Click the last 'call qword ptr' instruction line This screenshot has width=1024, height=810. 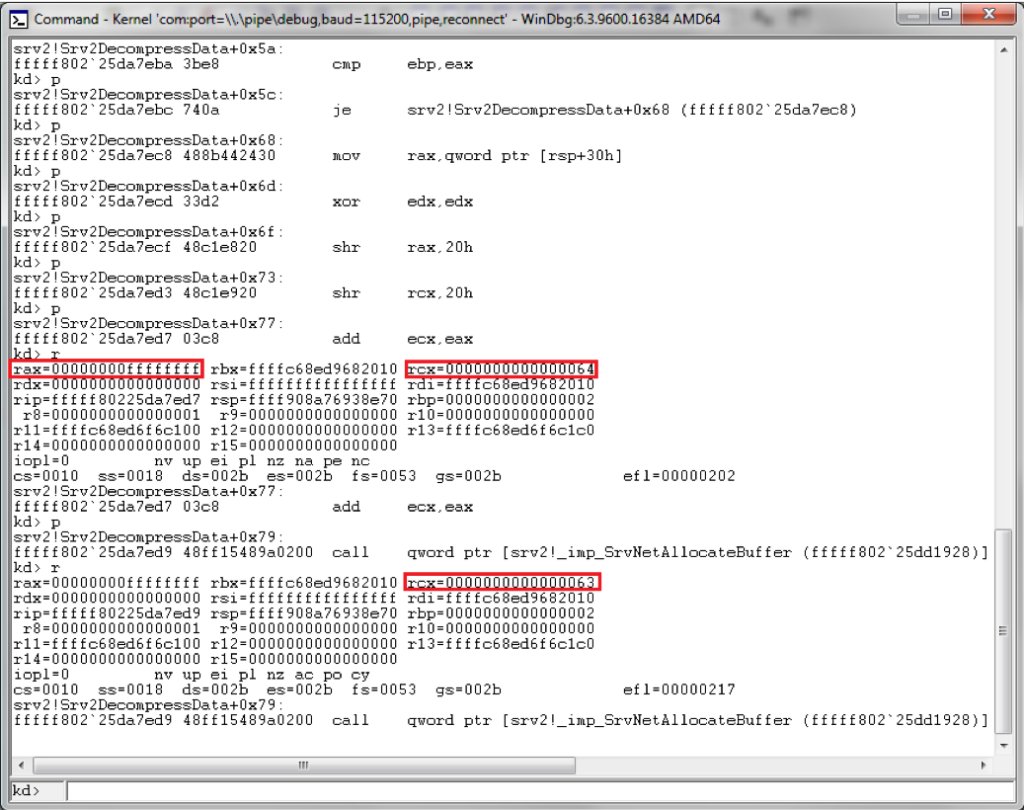click(x=500, y=720)
